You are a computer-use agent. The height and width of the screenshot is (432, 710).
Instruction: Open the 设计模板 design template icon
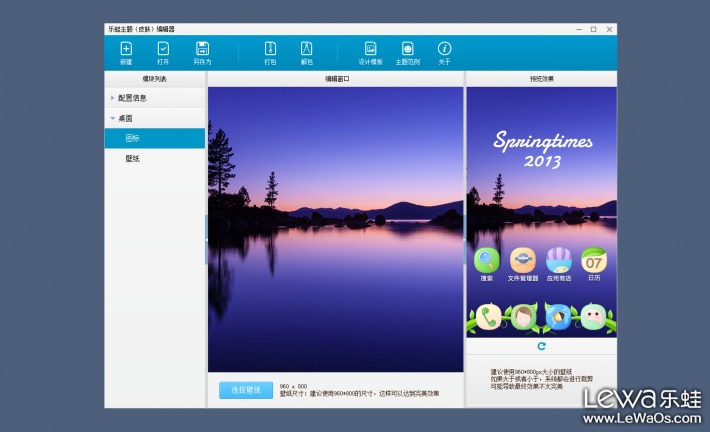click(x=370, y=49)
